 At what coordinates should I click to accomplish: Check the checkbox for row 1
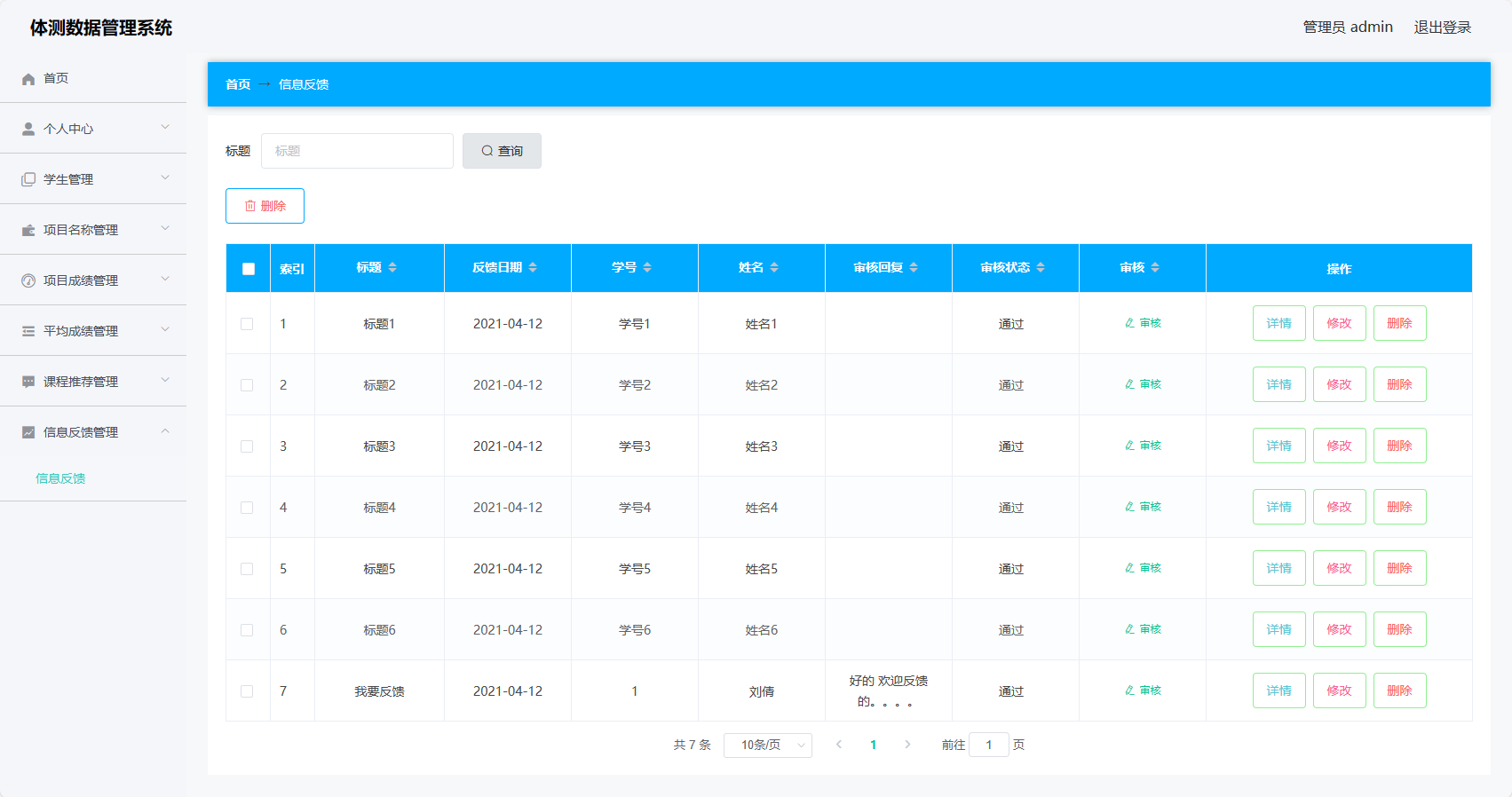tap(247, 324)
